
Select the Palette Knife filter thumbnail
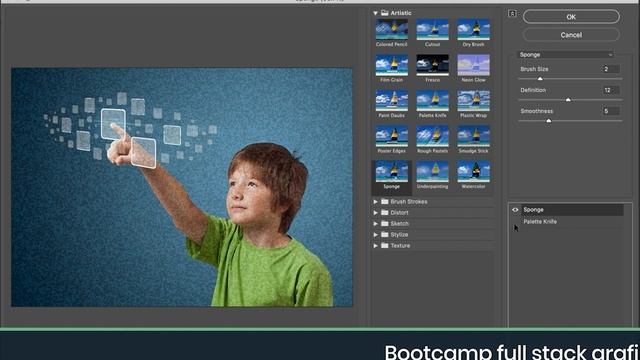point(432,100)
